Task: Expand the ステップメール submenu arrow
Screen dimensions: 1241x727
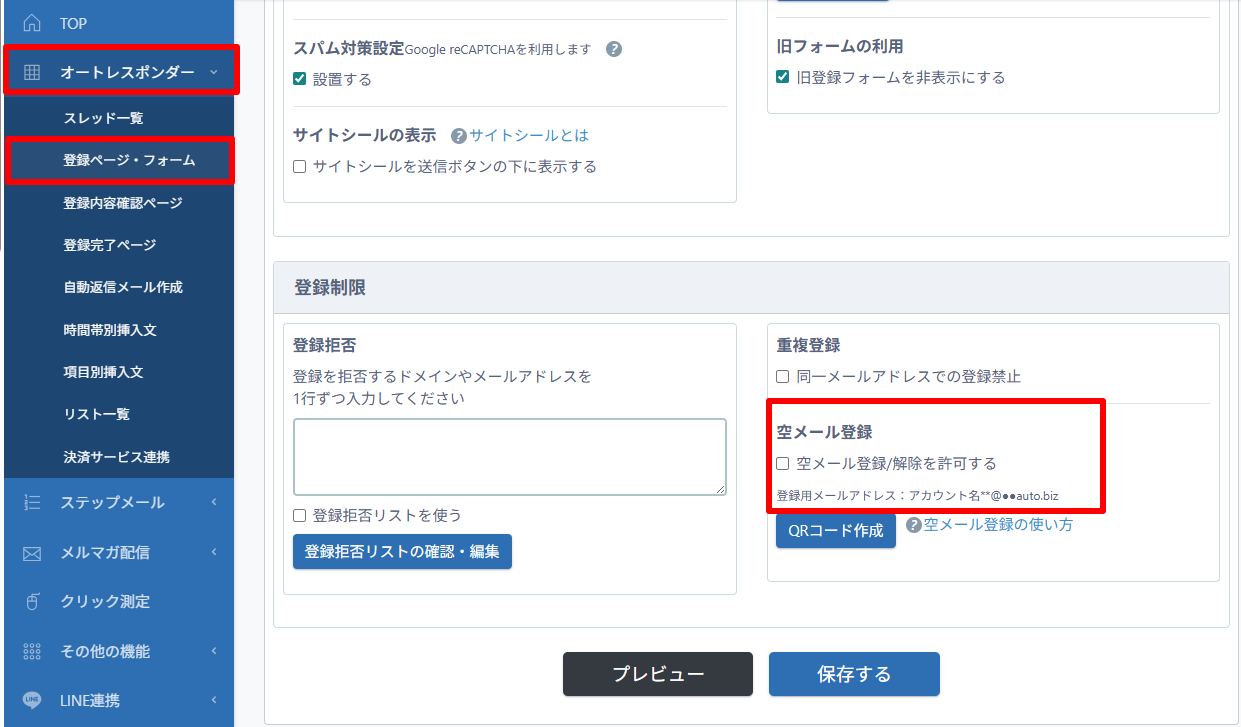Action: [213, 503]
